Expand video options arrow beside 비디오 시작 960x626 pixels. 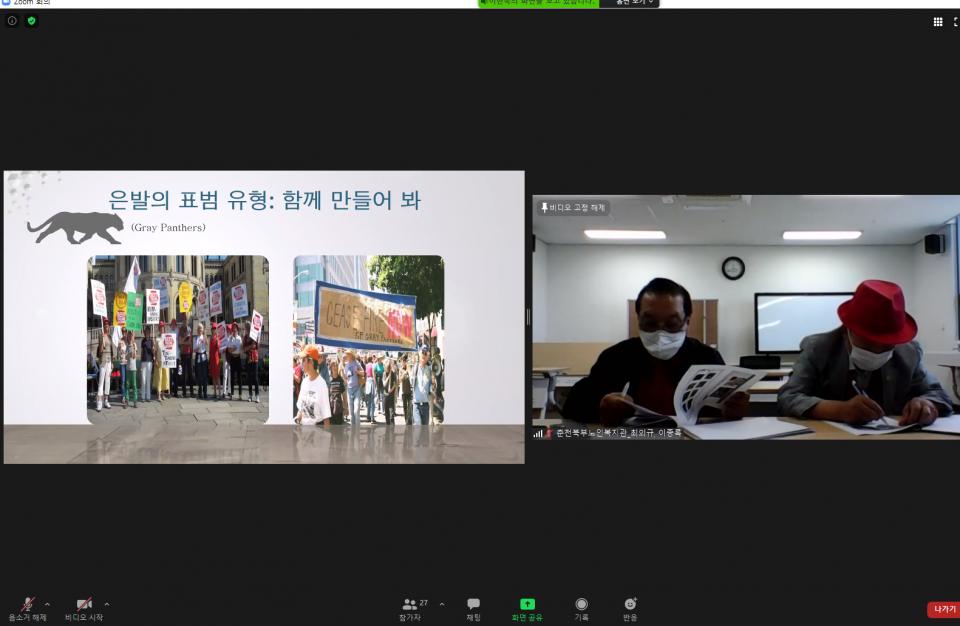[x=107, y=604]
